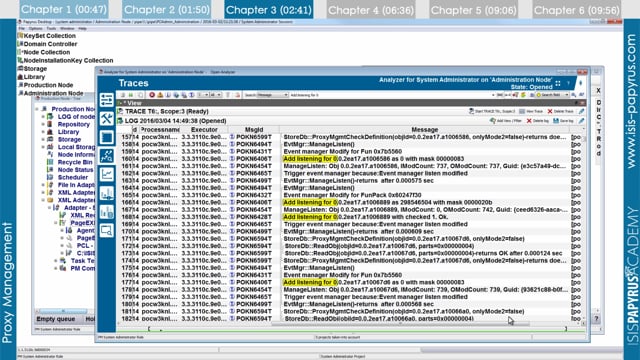Click the X icon right of Analyzer window

point(598,91)
